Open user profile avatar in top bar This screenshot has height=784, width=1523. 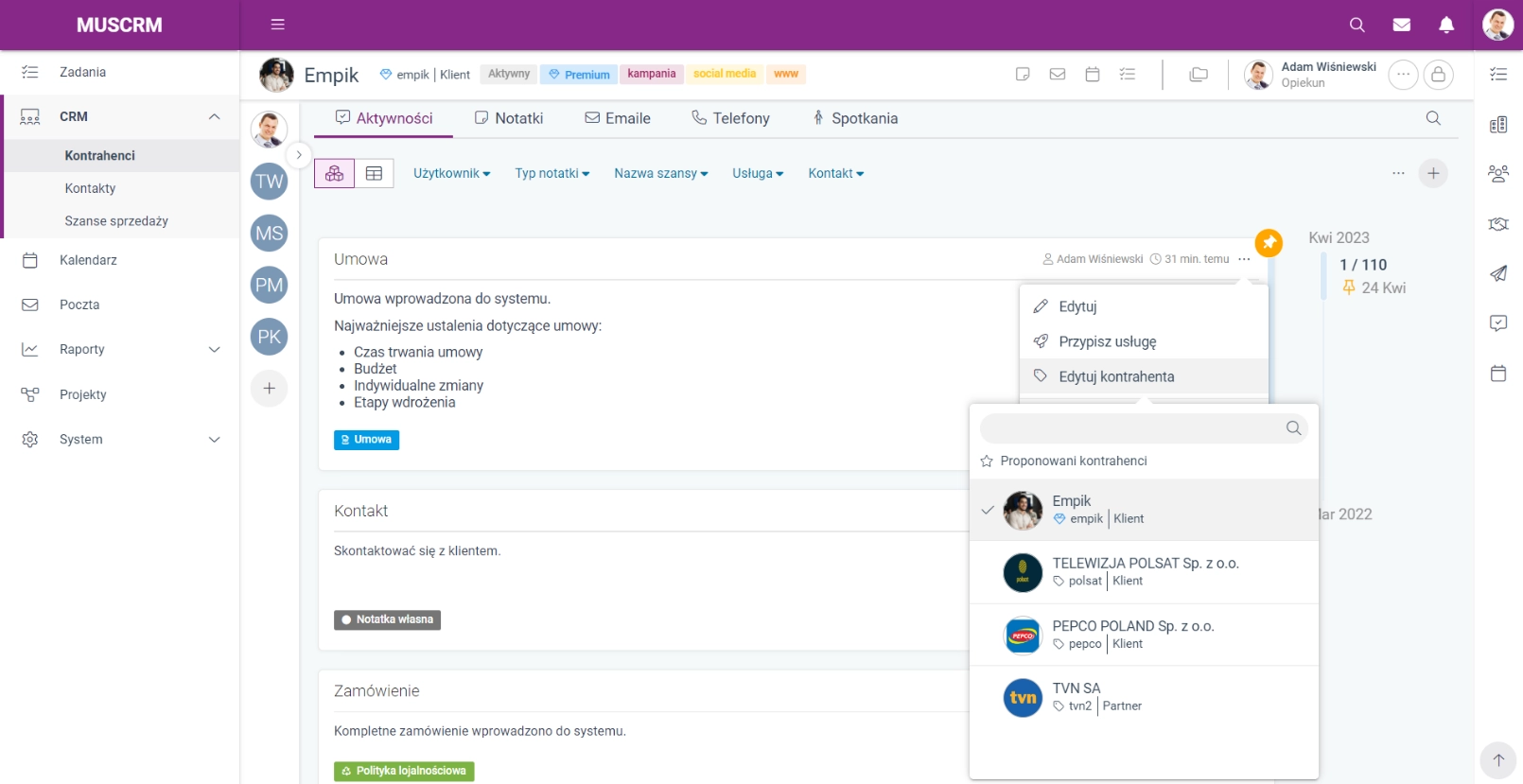click(x=1497, y=25)
